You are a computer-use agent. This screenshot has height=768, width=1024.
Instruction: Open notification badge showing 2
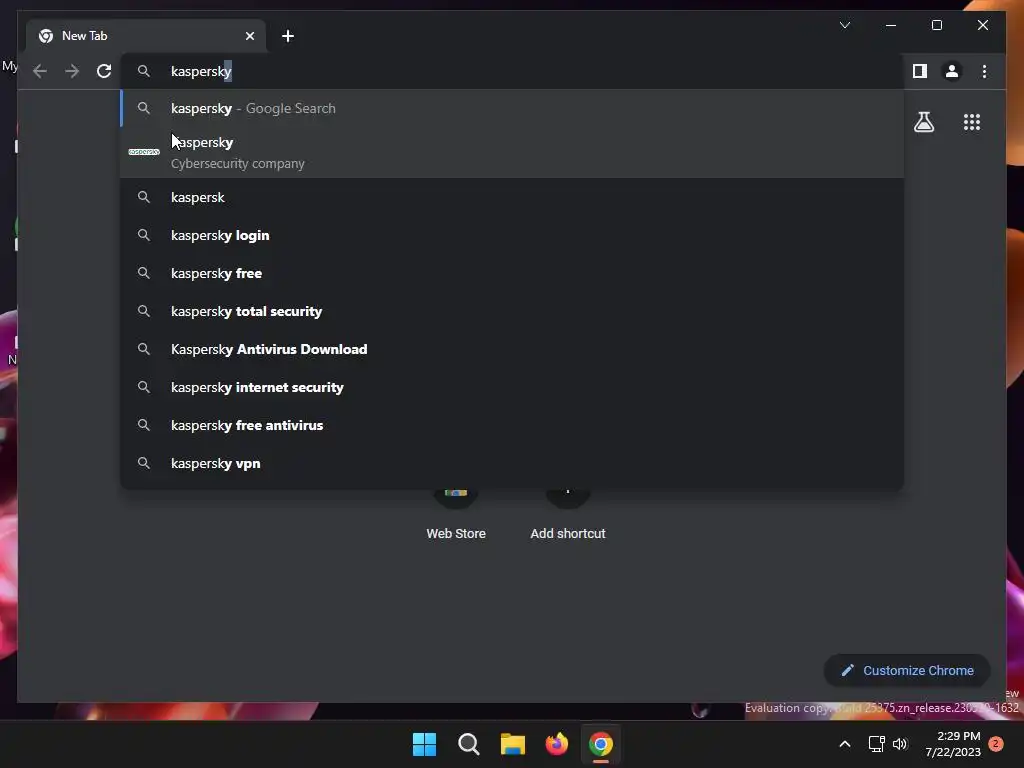(996, 744)
